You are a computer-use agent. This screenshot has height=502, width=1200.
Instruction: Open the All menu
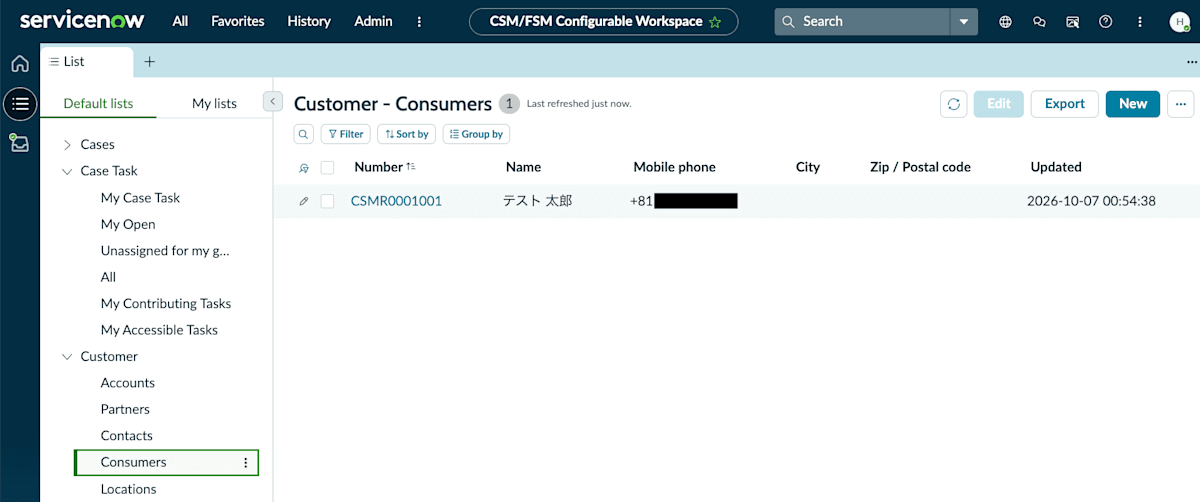(x=180, y=21)
